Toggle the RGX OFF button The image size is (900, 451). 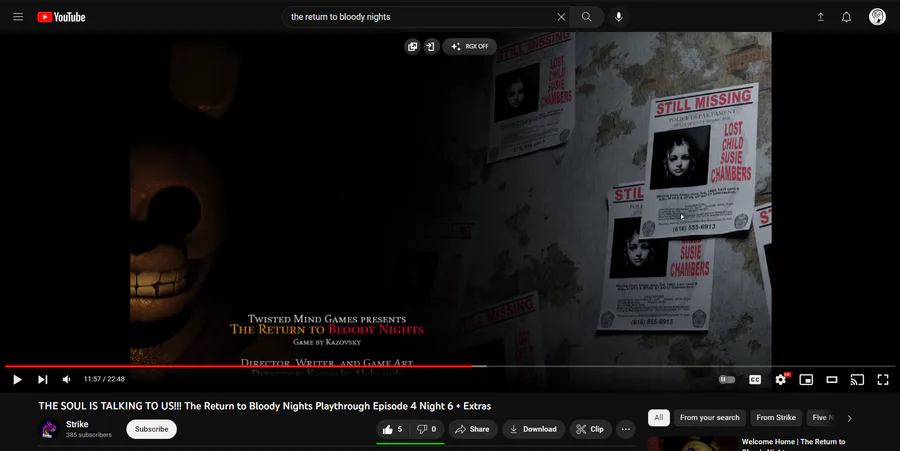coord(470,46)
